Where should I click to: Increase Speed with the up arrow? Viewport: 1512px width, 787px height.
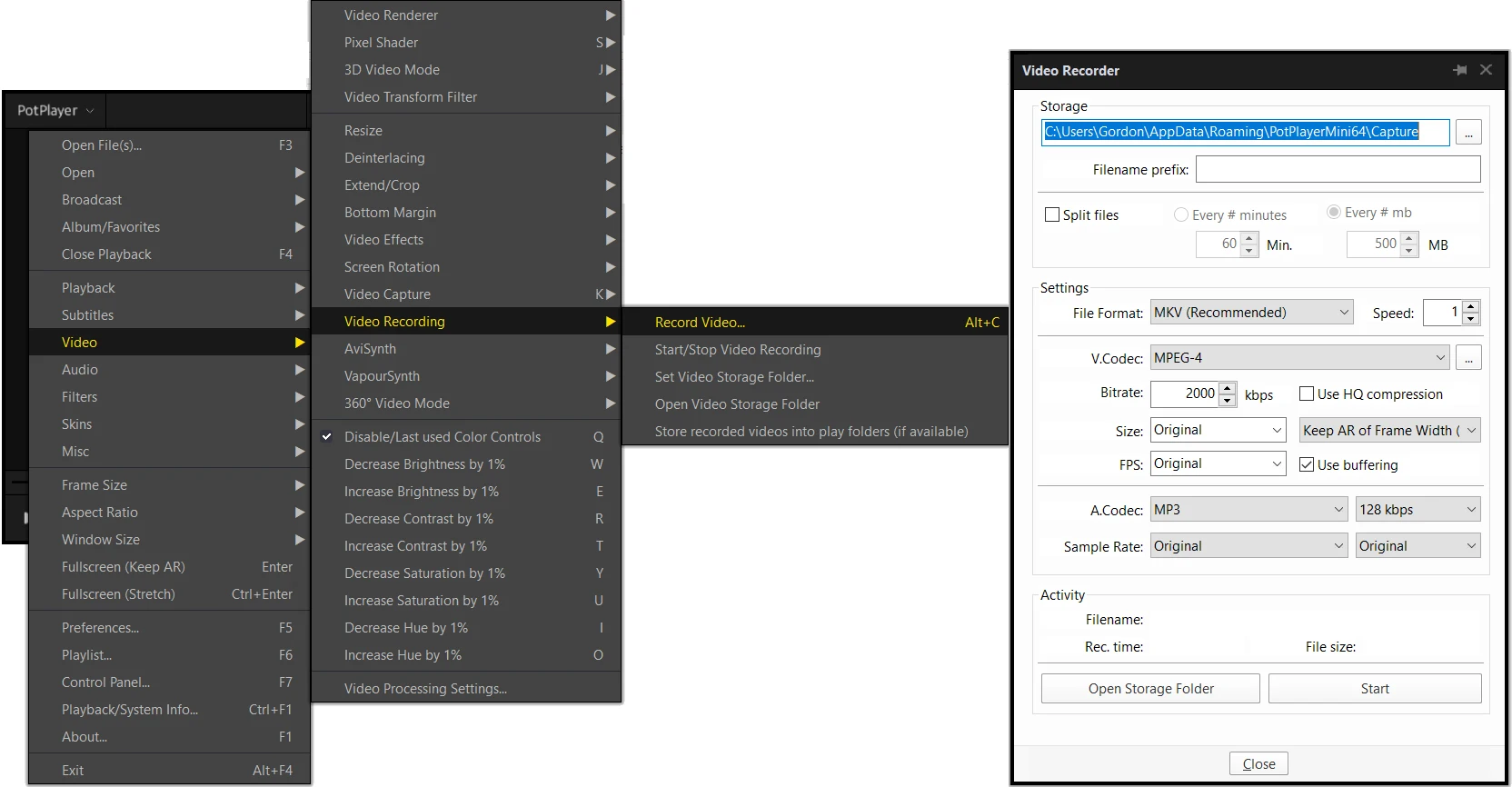(x=1471, y=306)
